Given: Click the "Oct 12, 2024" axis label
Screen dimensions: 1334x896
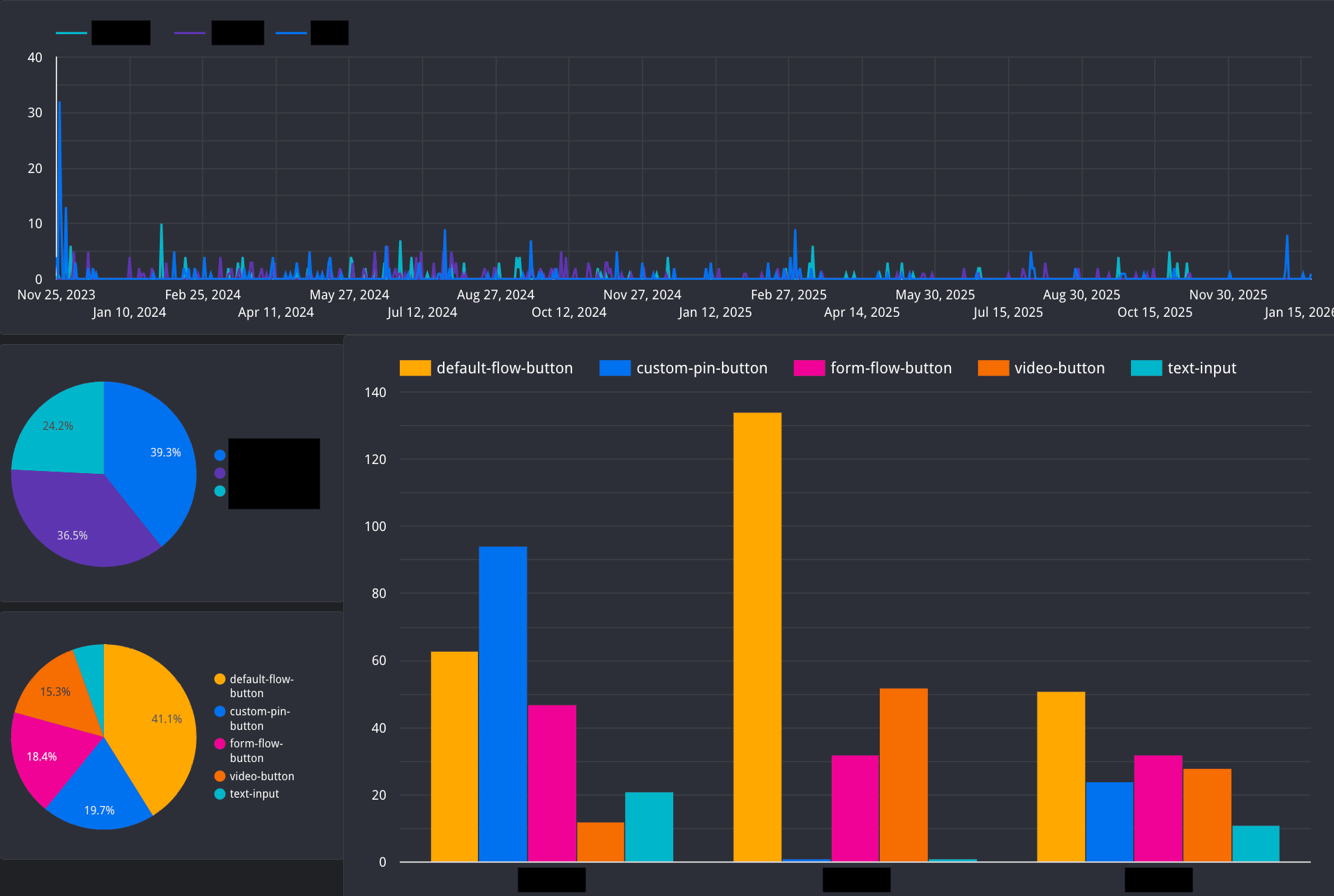Looking at the screenshot, I should point(569,312).
